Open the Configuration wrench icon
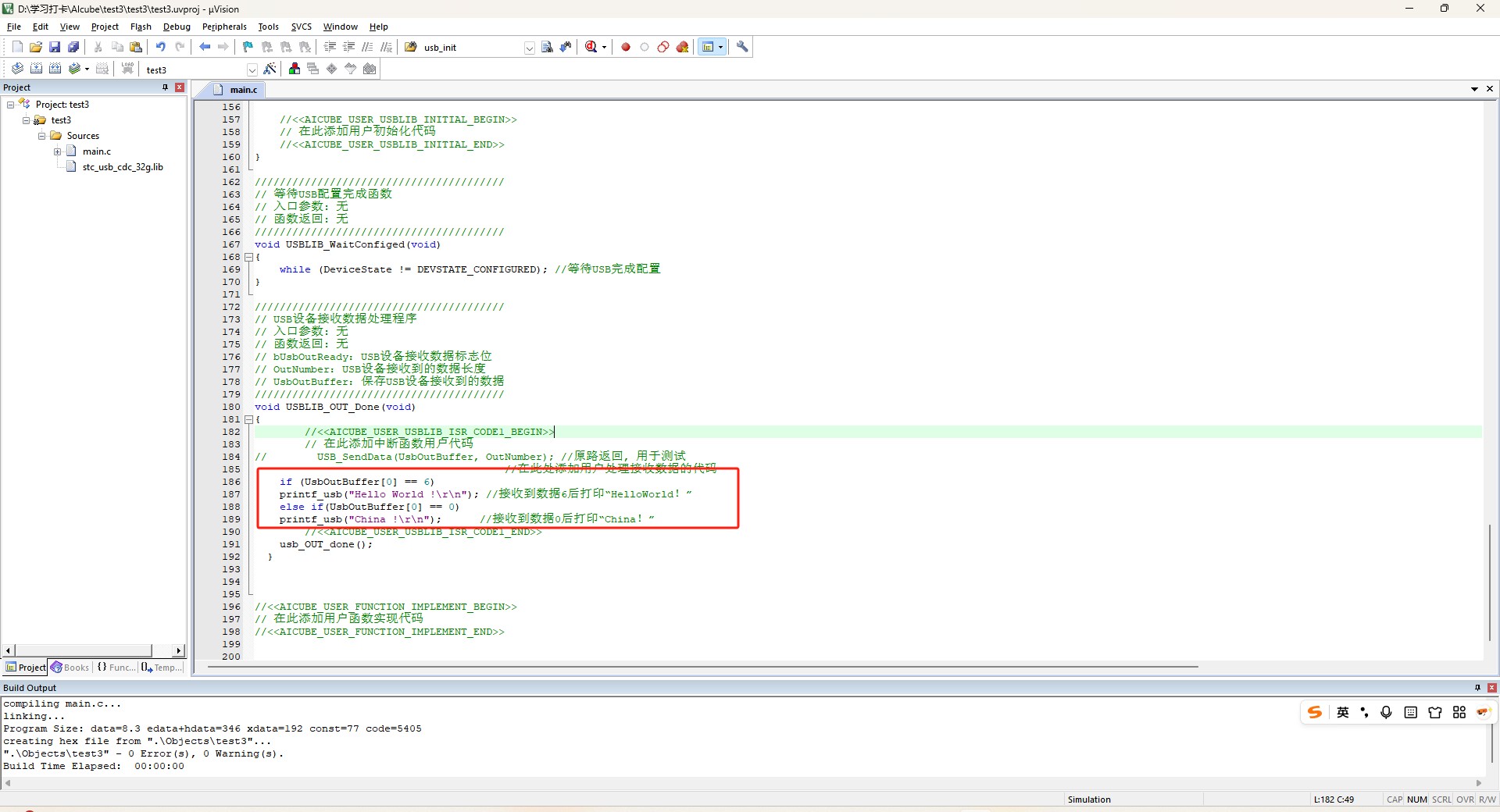Viewport: 1500px width, 812px height. tap(742, 47)
